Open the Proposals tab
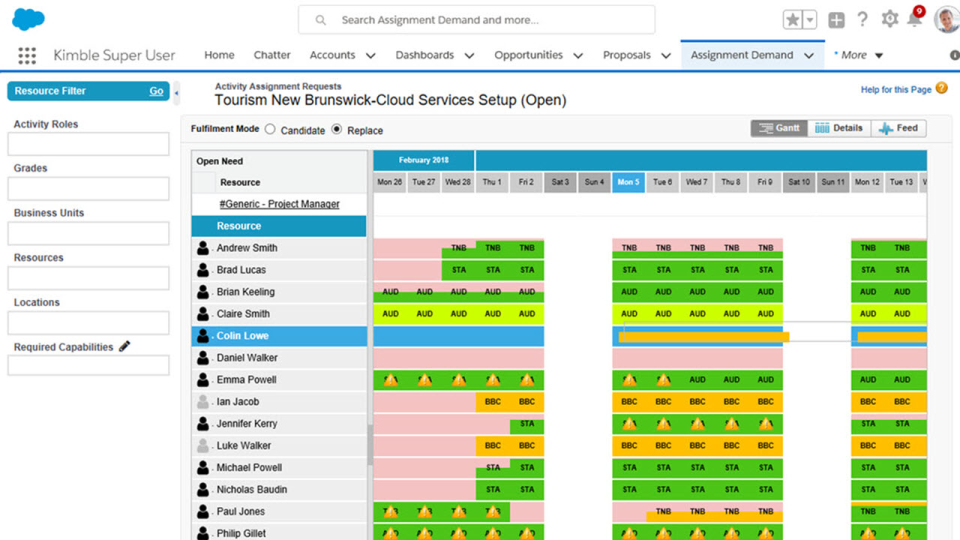 tap(626, 55)
